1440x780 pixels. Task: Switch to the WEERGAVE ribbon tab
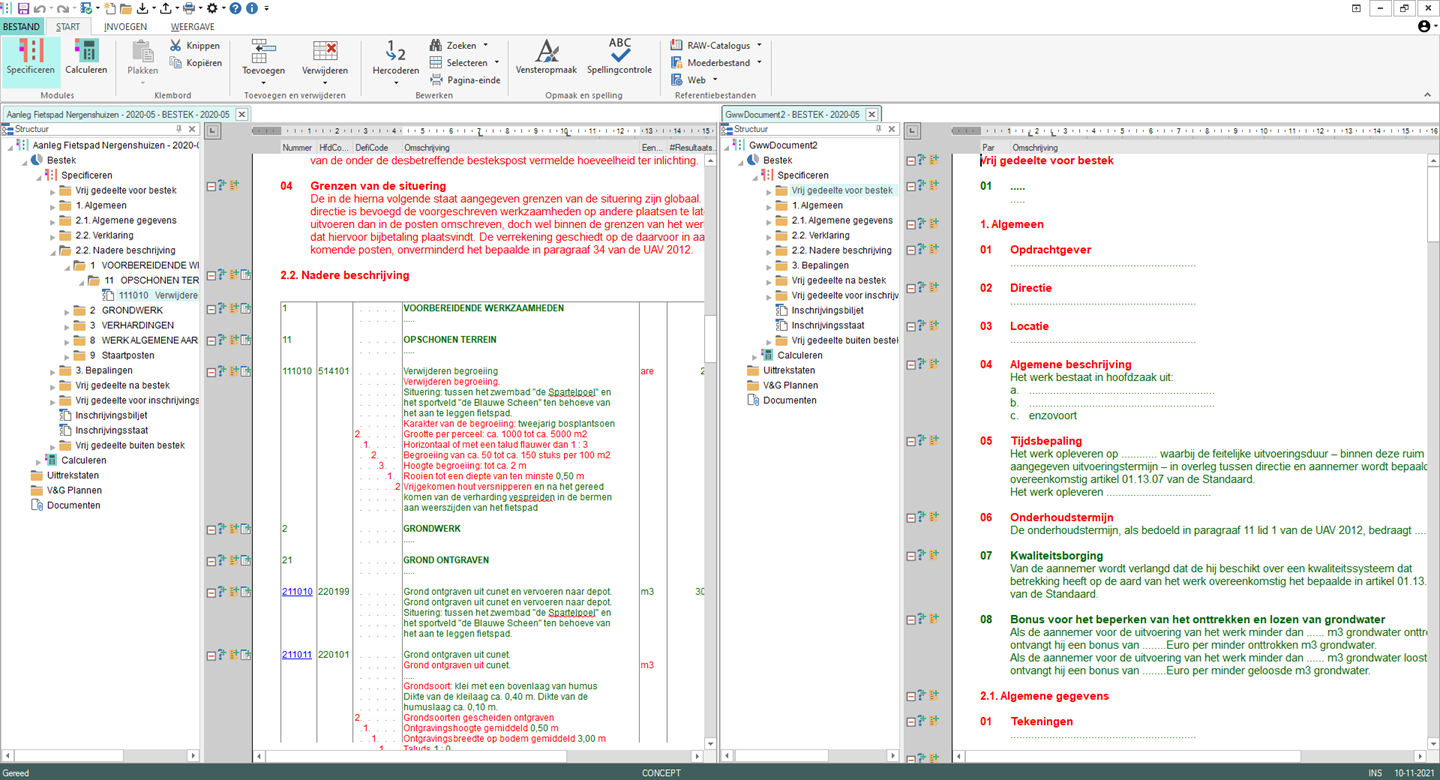click(x=192, y=27)
